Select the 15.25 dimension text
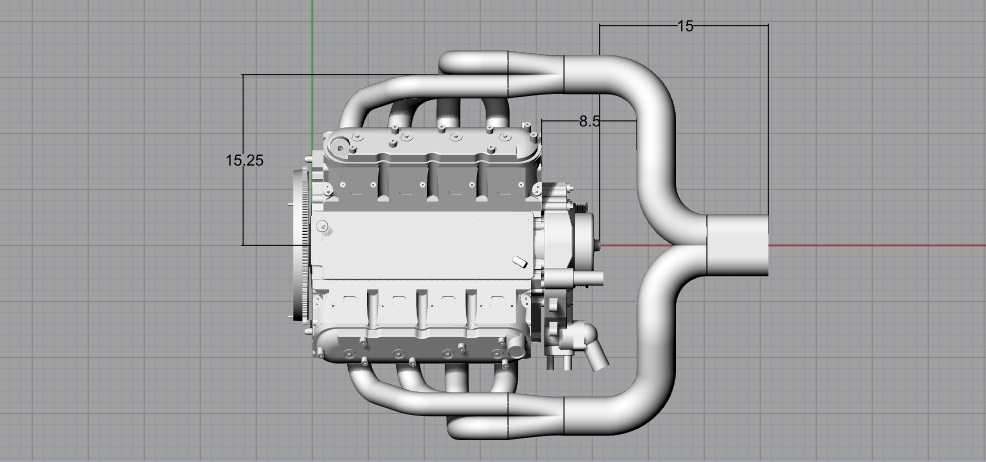 (x=245, y=160)
